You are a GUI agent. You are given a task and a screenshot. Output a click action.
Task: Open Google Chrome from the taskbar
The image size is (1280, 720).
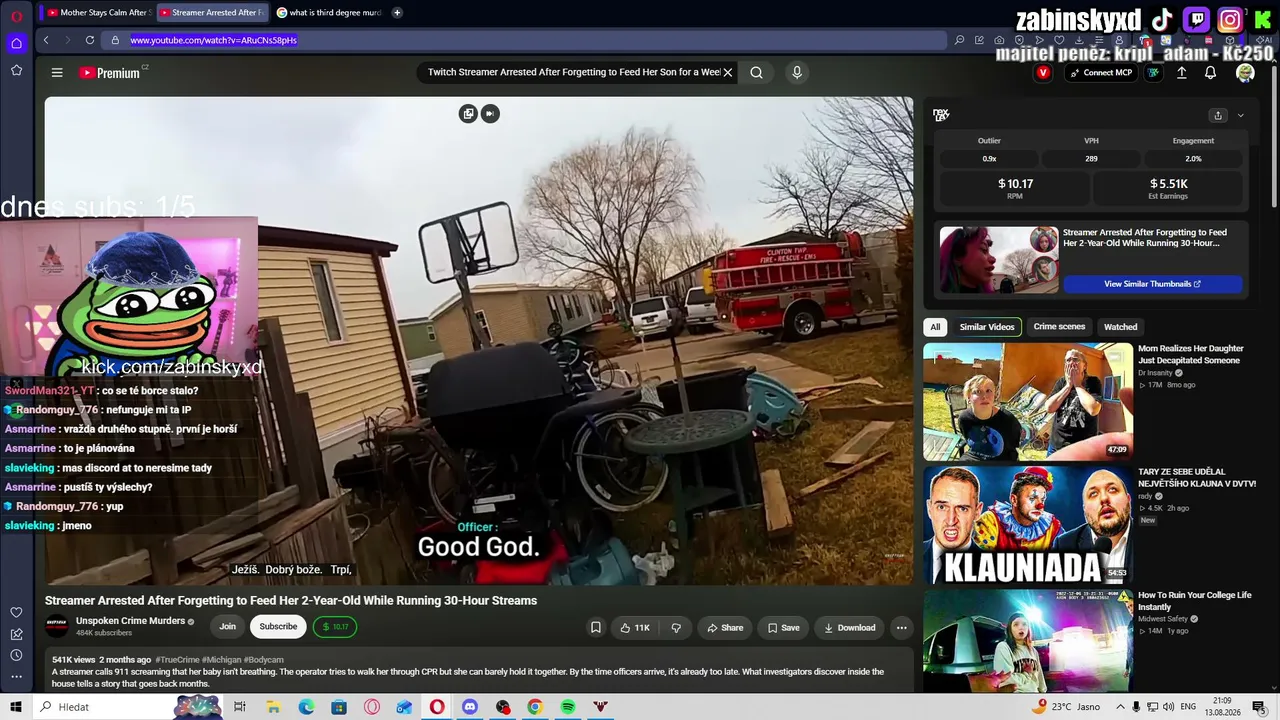coord(535,707)
